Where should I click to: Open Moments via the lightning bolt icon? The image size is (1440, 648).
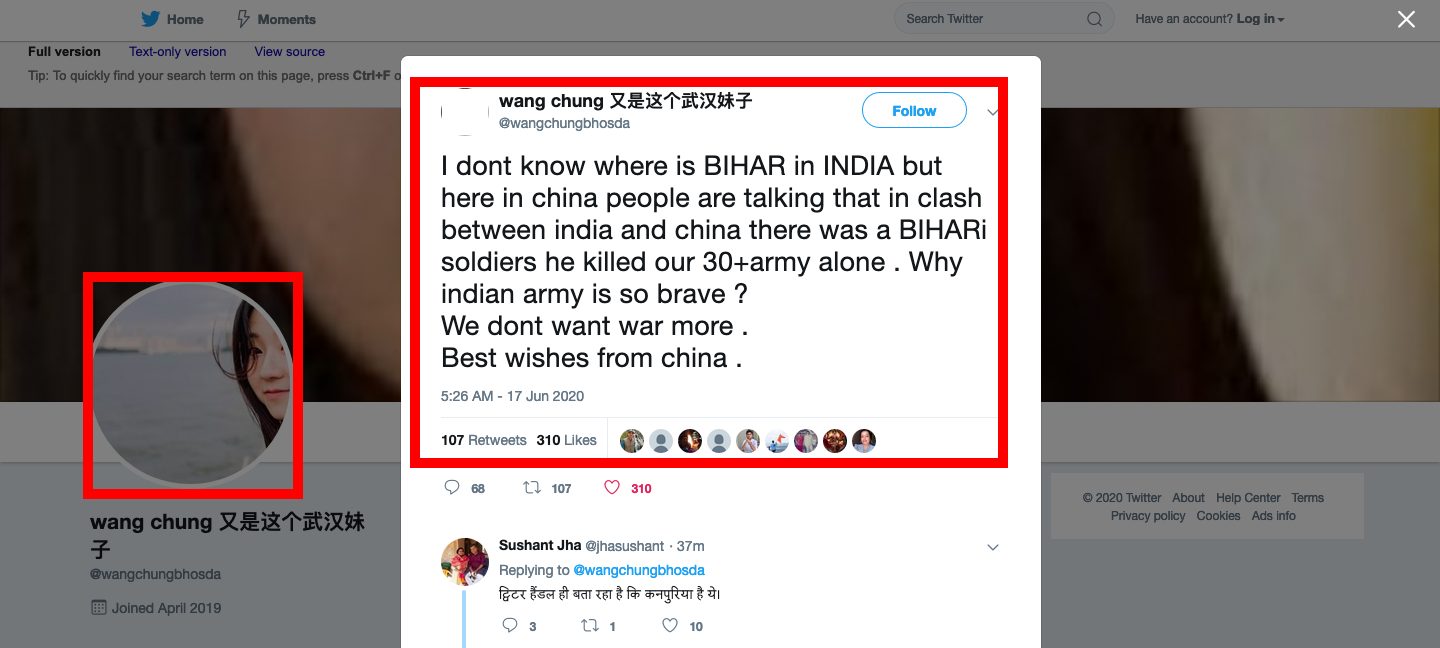(243, 19)
